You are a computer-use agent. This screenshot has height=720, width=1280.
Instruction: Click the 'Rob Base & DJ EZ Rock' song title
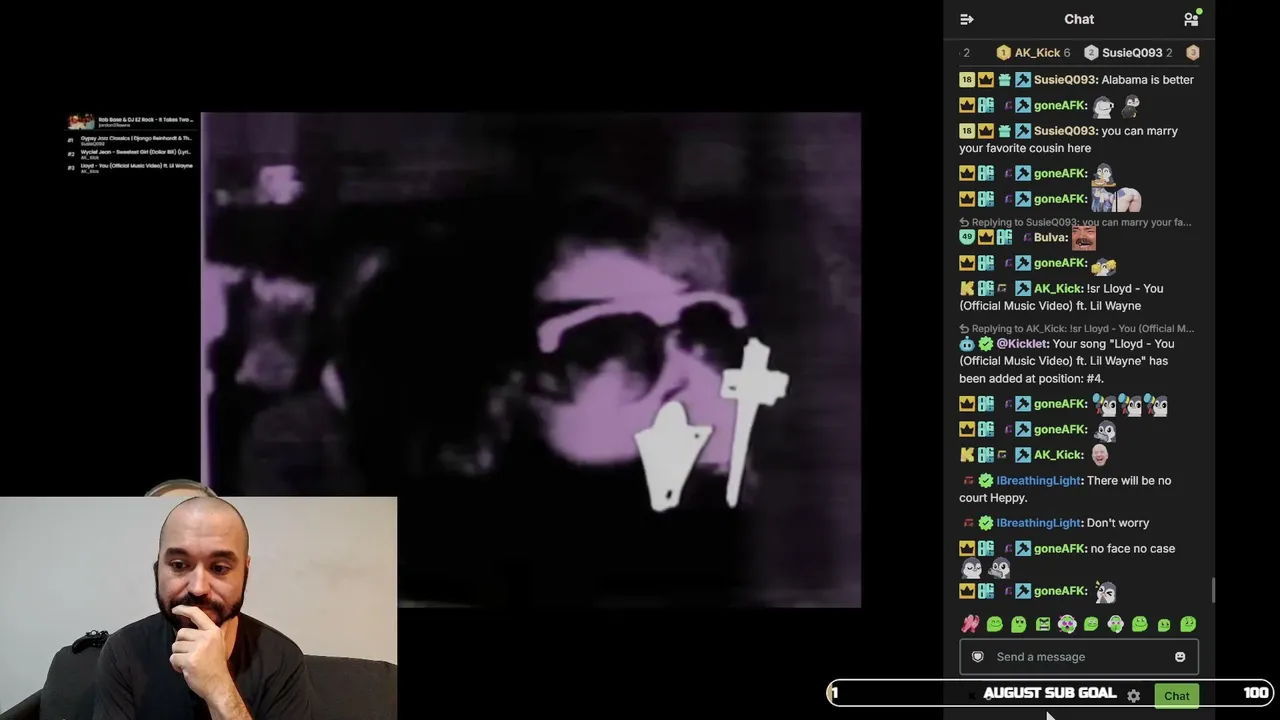click(x=146, y=120)
